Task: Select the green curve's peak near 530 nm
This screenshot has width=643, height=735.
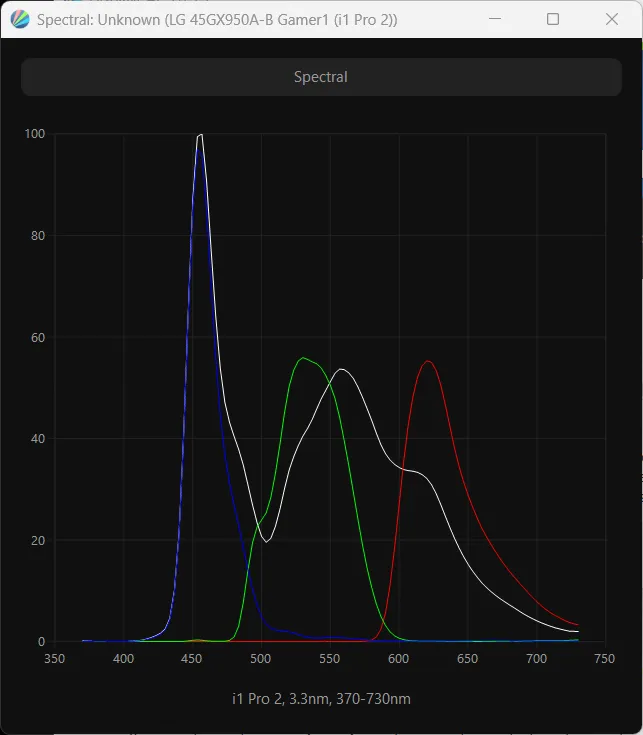Action: (303, 358)
